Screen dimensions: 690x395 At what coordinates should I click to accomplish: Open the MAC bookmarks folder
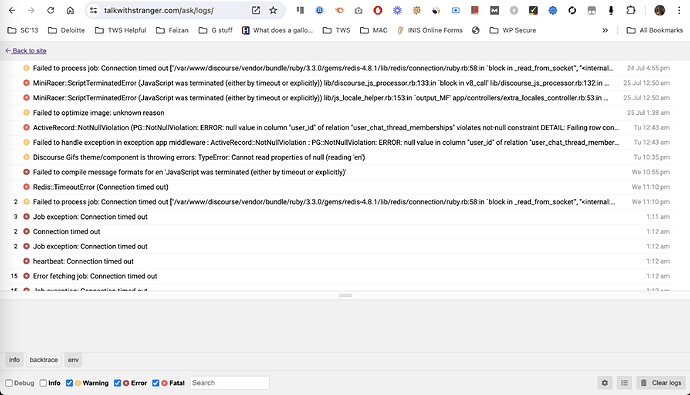pos(374,30)
